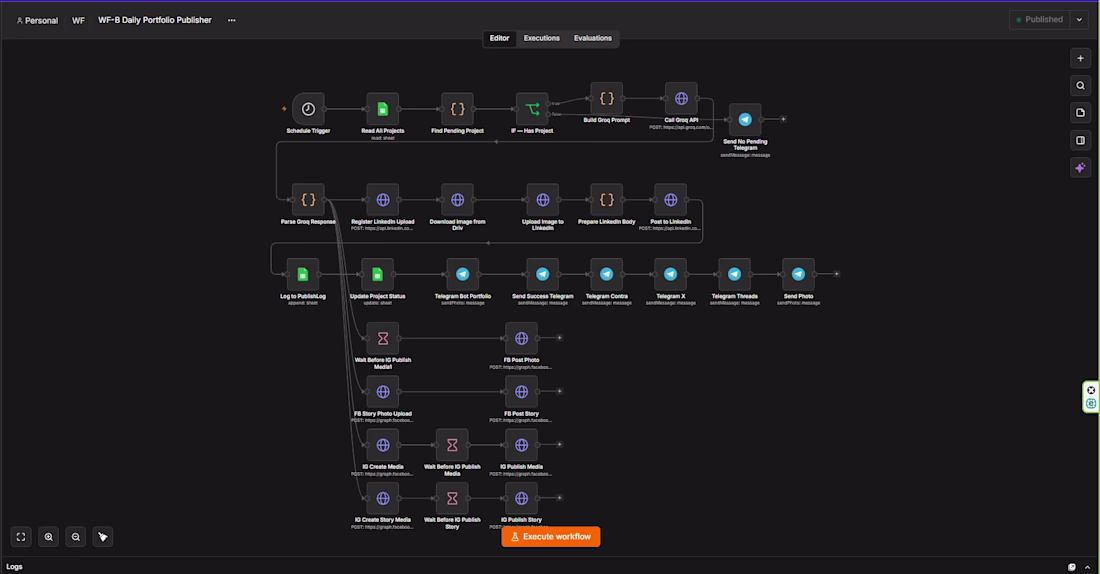Image resolution: width=1100 pixels, height=574 pixels.
Task: Add node after IG Publish Story output
Action: [x=559, y=498]
